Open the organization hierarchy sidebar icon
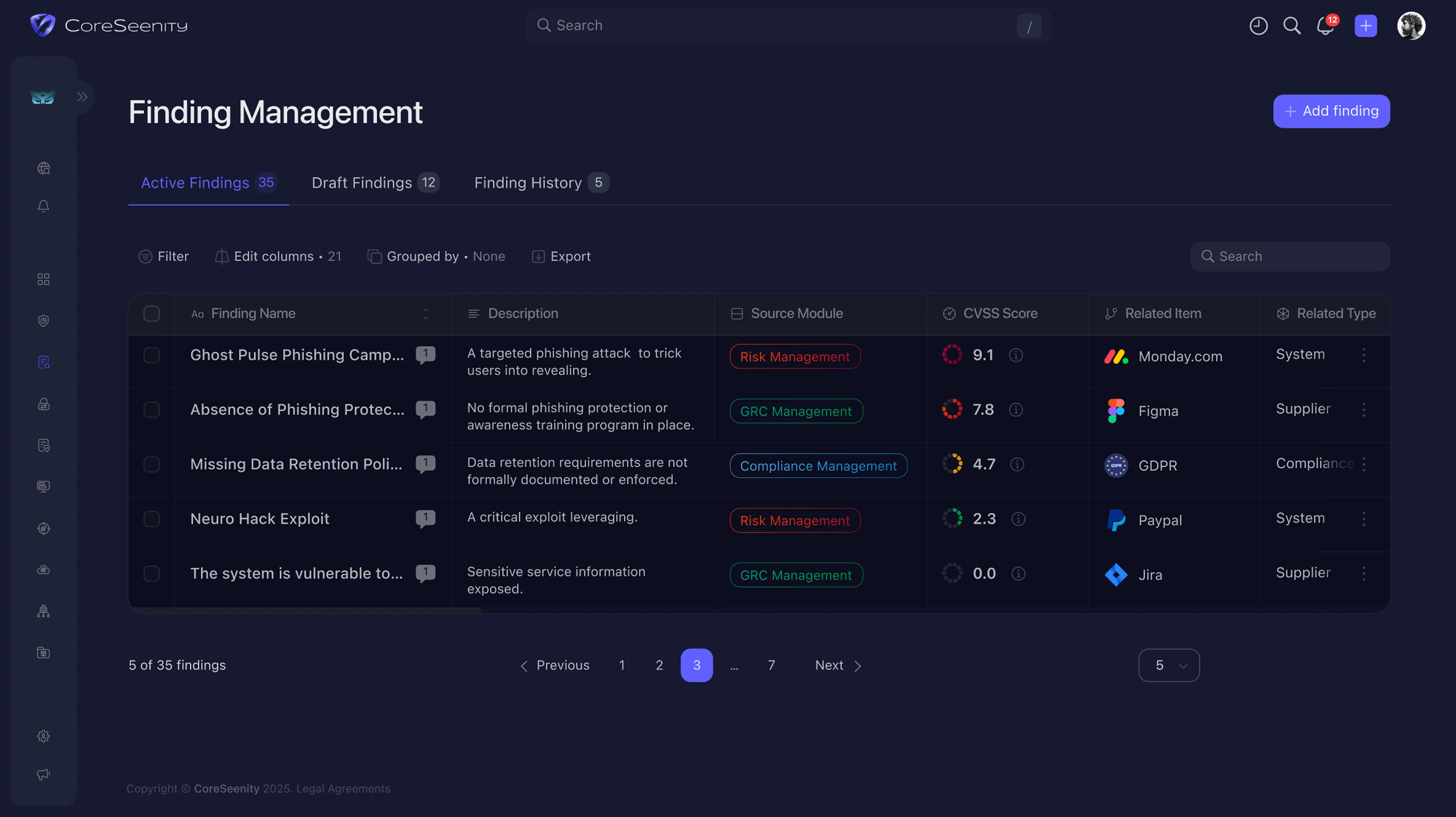1456x817 pixels. point(43,611)
